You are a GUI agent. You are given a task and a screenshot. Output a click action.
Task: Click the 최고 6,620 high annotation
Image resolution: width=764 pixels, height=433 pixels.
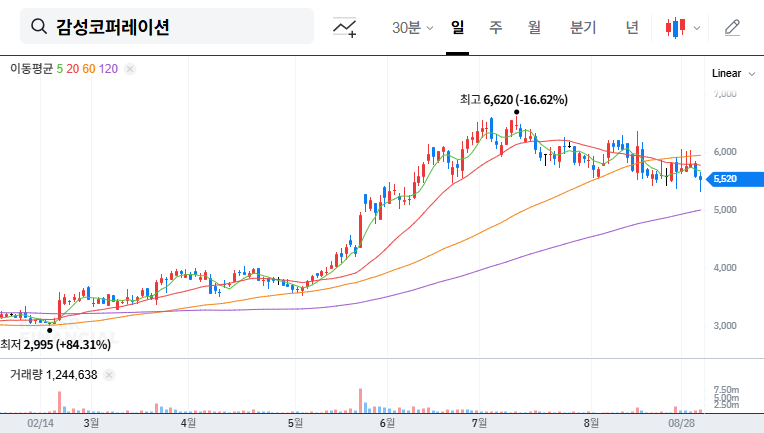[514, 99]
